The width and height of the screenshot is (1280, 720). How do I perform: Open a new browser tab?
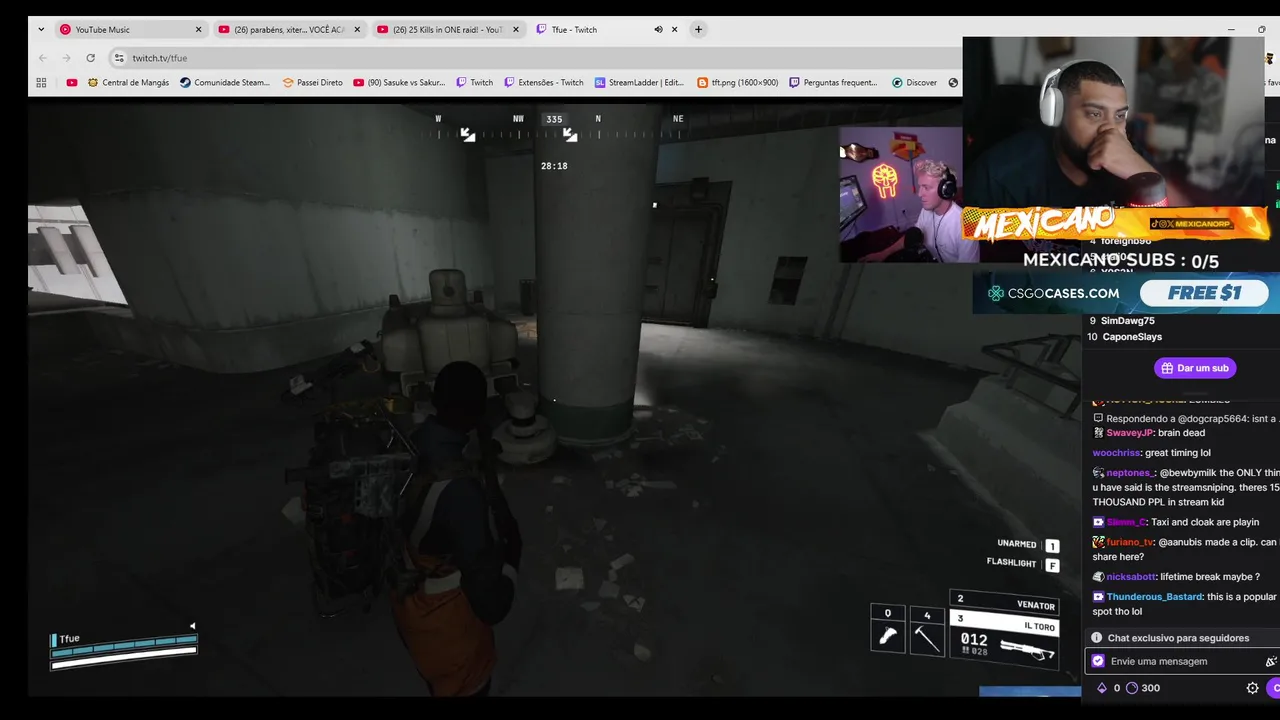click(x=698, y=30)
